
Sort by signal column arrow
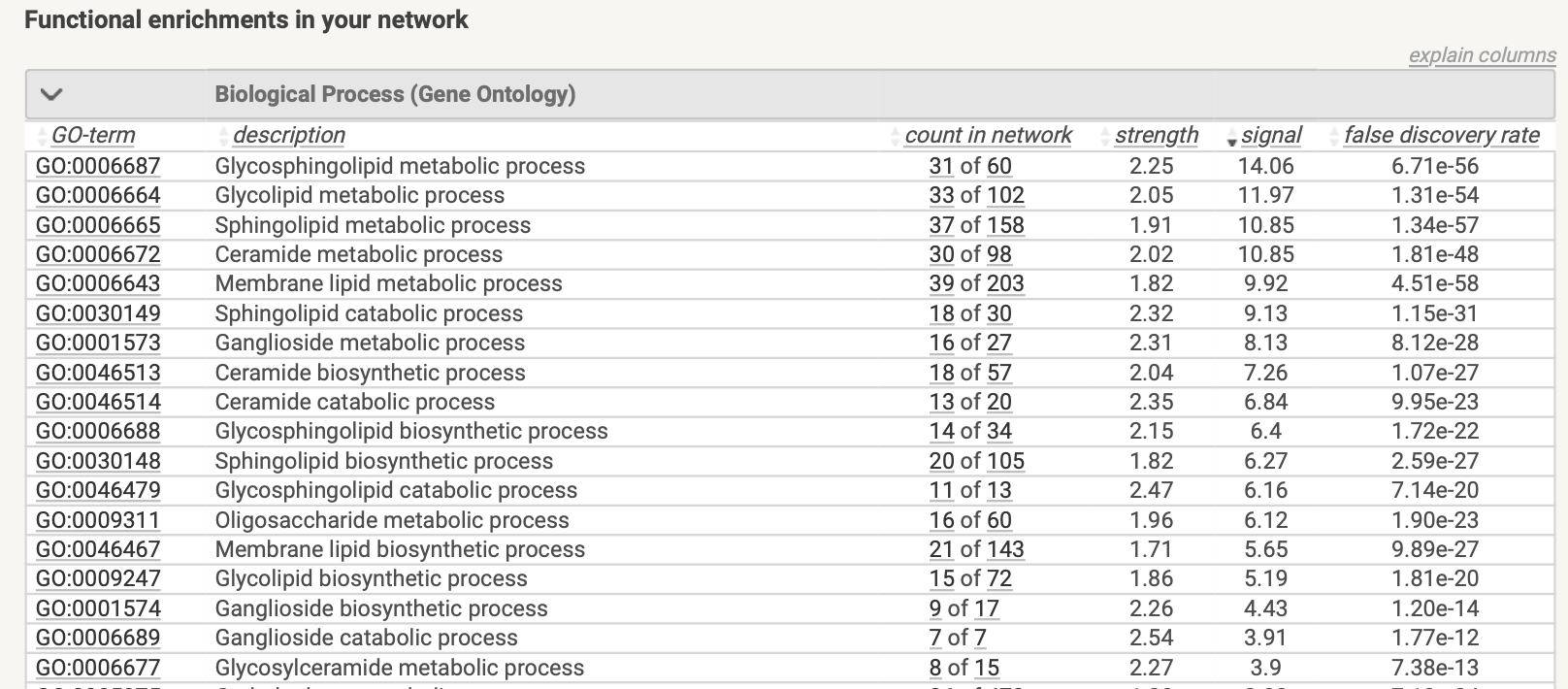(x=1231, y=138)
